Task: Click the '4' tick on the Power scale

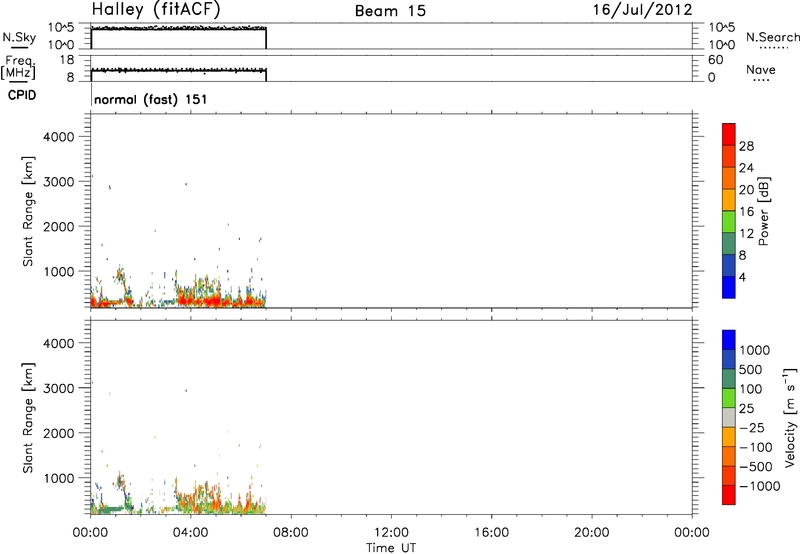Action: 742,277
